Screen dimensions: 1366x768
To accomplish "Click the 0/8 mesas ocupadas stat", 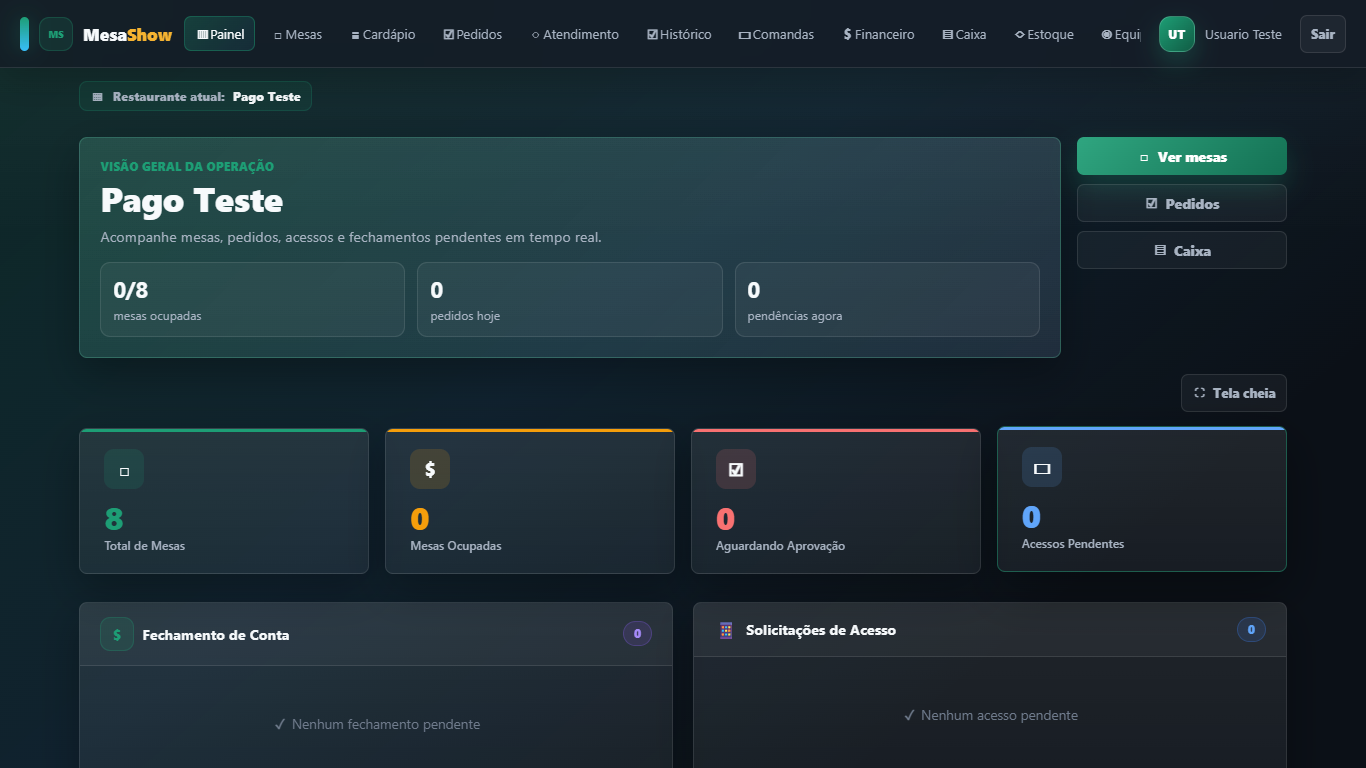I will (x=252, y=300).
